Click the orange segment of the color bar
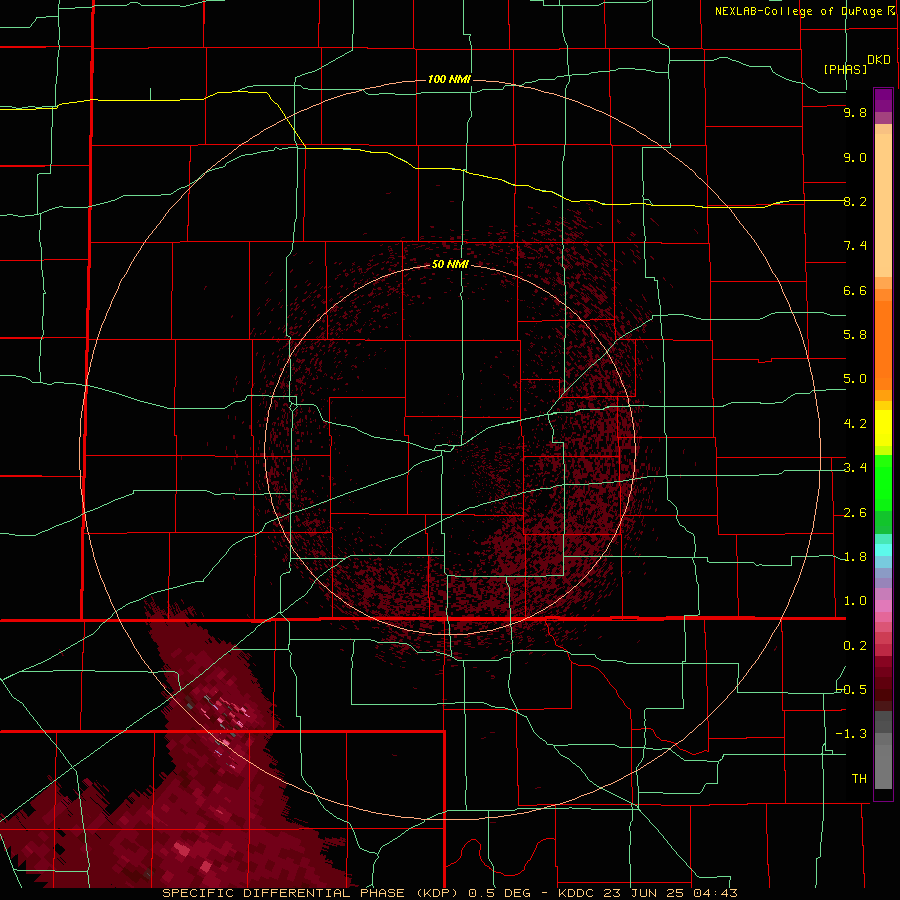The height and width of the screenshot is (900, 900). point(883,346)
